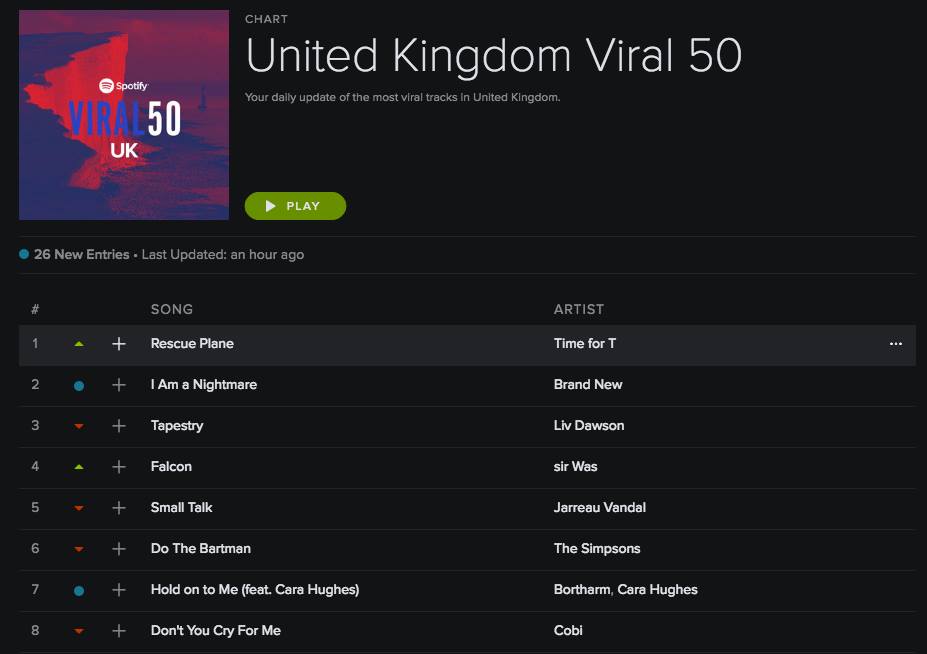Add Hold on to Me with plus icon
927x654 pixels.
click(119, 590)
